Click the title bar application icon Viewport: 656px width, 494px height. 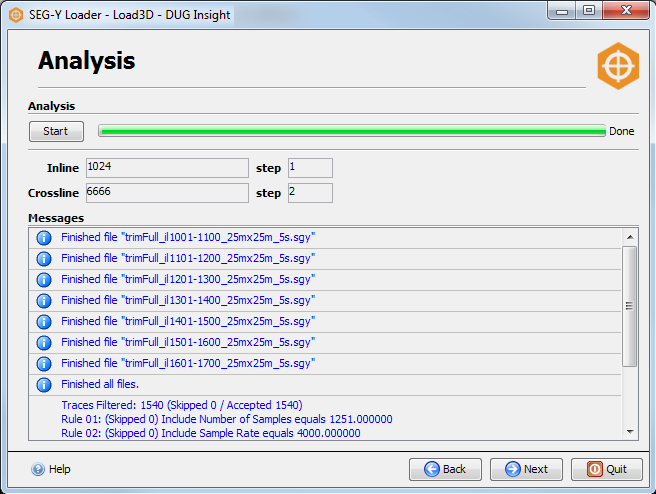[x=16, y=15]
